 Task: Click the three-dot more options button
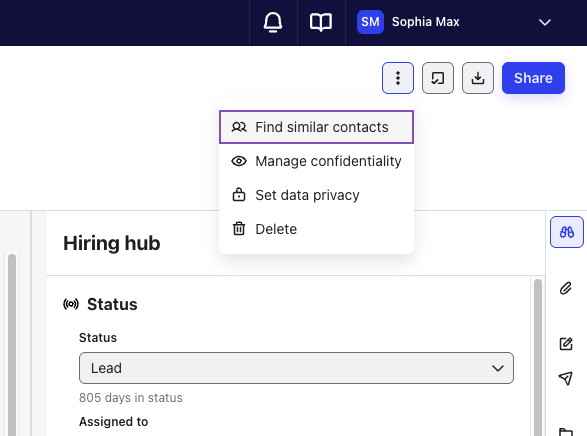(x=398, y=78)
